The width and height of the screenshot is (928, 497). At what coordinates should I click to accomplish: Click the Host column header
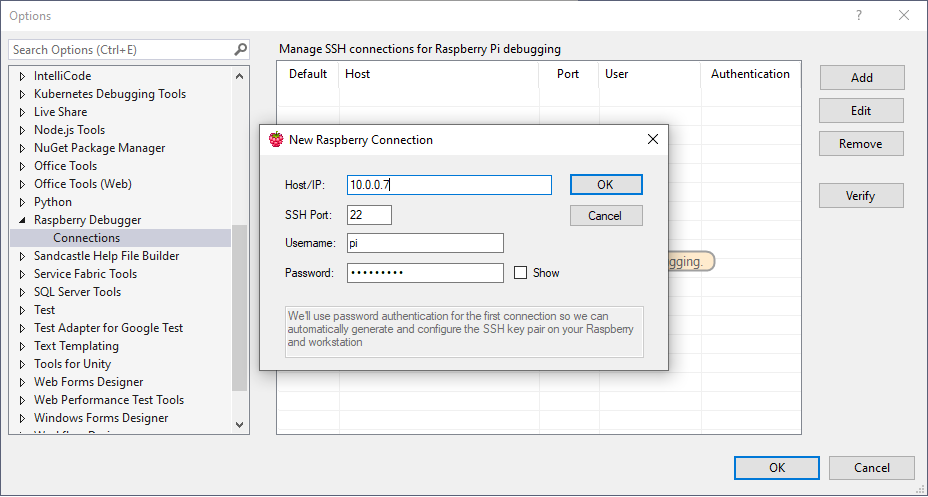tap(358, 74)
